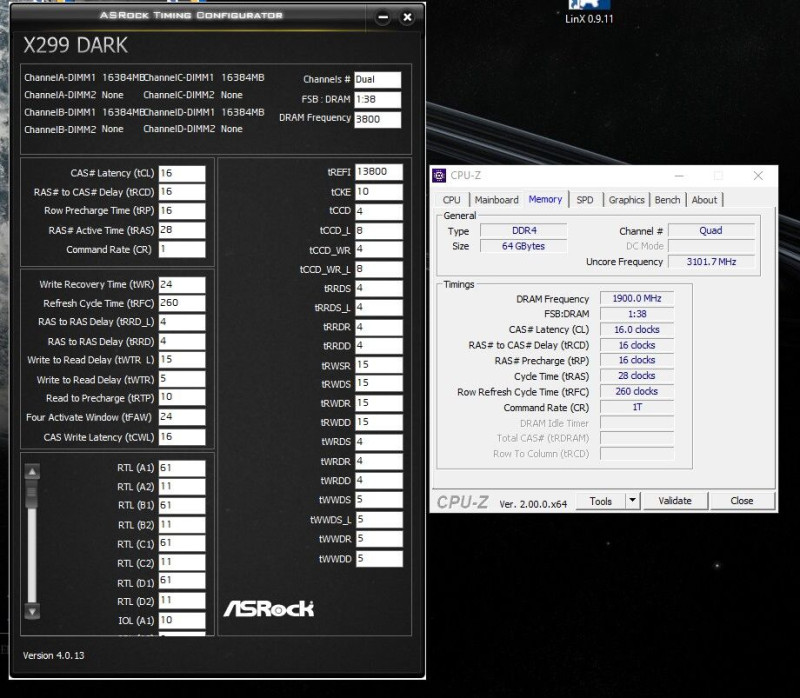Go to the Bench tab
This screenshot has width=800, height=698.
coord(667,200)
